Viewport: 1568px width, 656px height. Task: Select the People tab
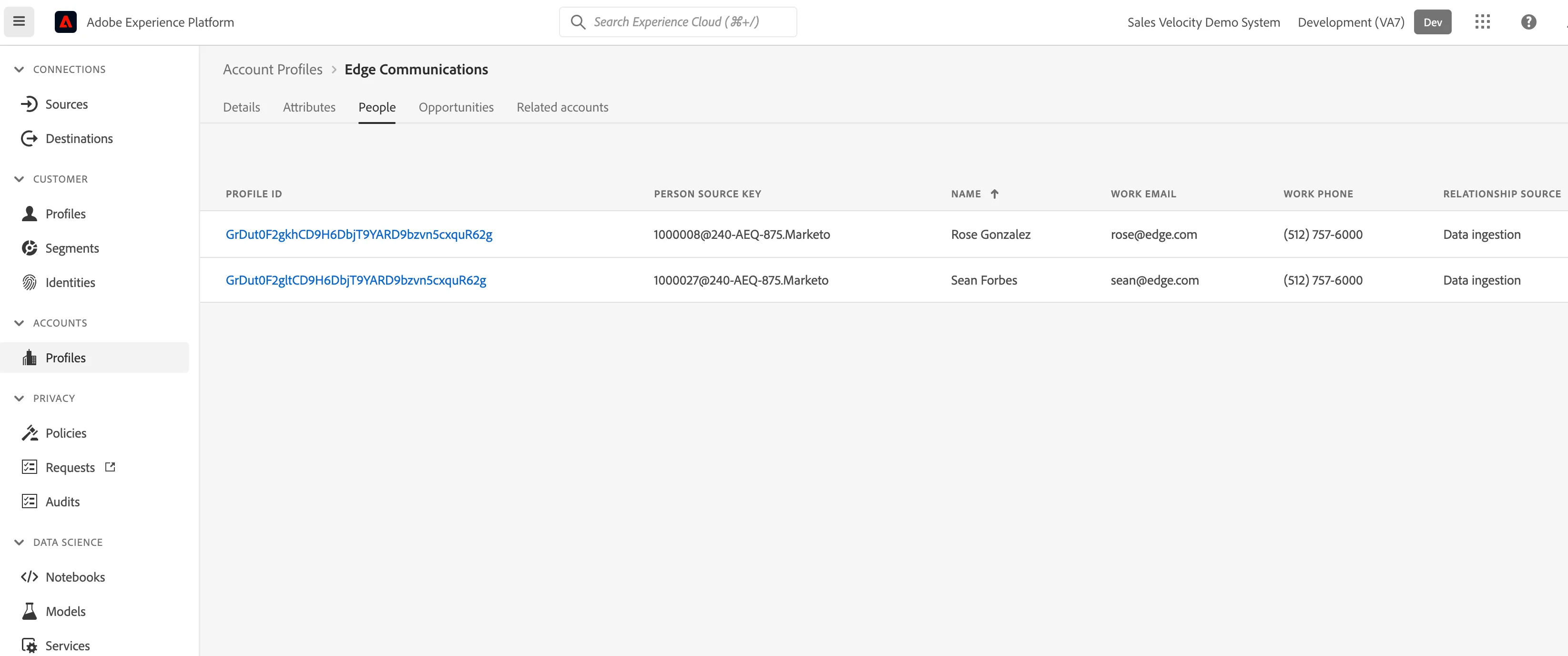(x=377, y=107)
